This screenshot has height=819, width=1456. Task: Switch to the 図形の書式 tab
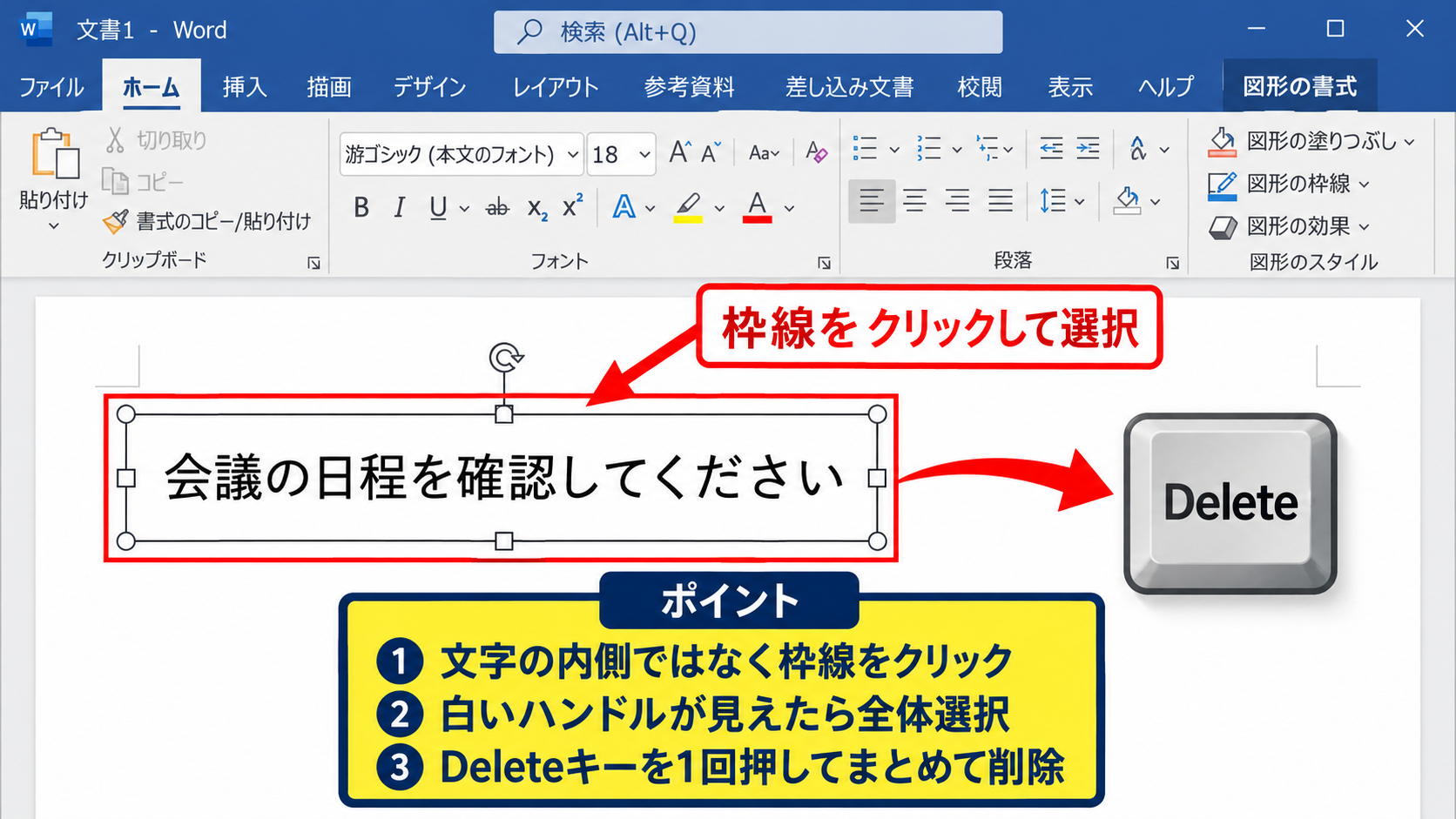pos(1299,86)
